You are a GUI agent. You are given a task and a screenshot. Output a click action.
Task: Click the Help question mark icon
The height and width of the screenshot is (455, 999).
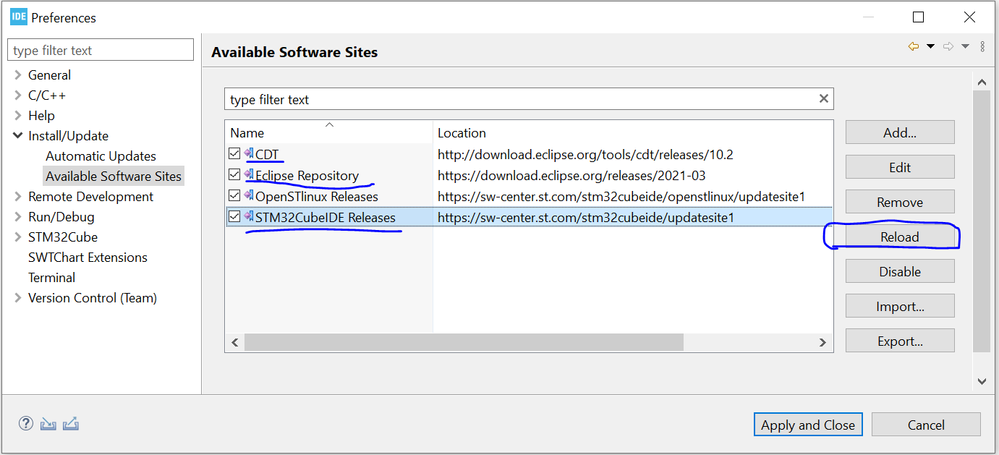[25, 424]
